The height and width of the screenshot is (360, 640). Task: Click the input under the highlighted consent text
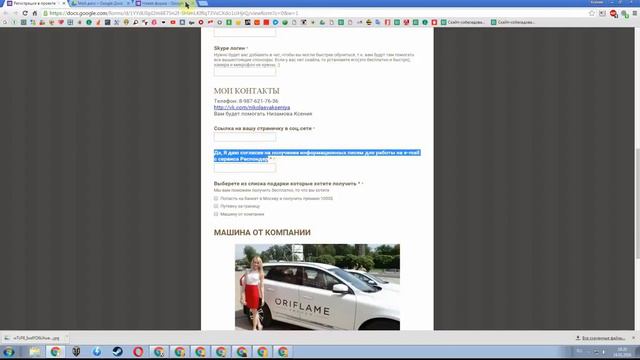tap(245, 167)
